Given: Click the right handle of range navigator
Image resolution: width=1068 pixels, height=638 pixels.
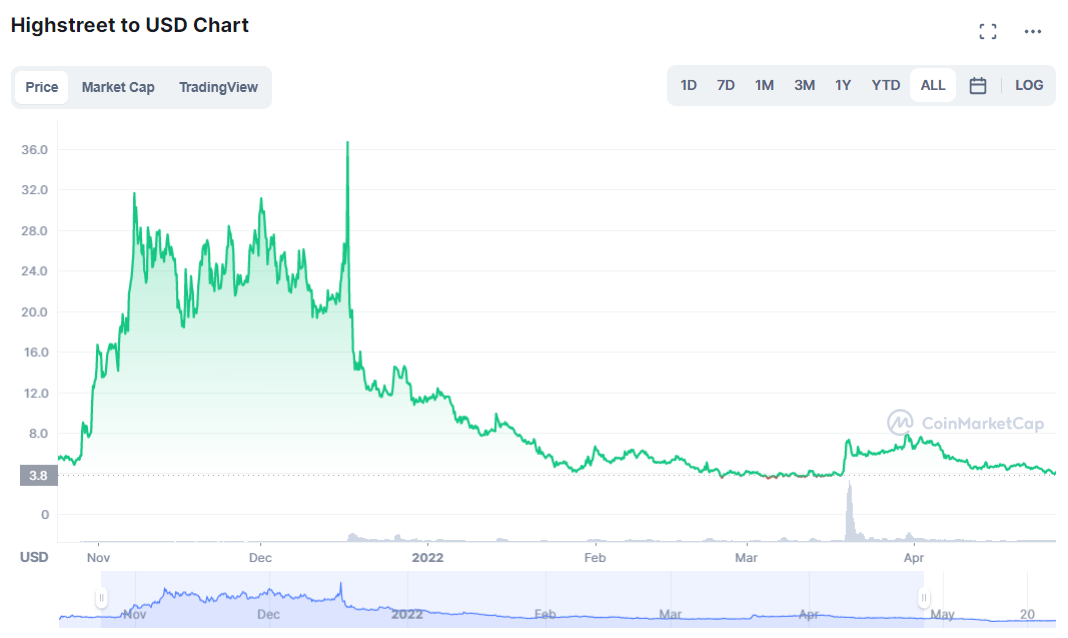Looking at the screenshot, I should (x=924, y=599).
